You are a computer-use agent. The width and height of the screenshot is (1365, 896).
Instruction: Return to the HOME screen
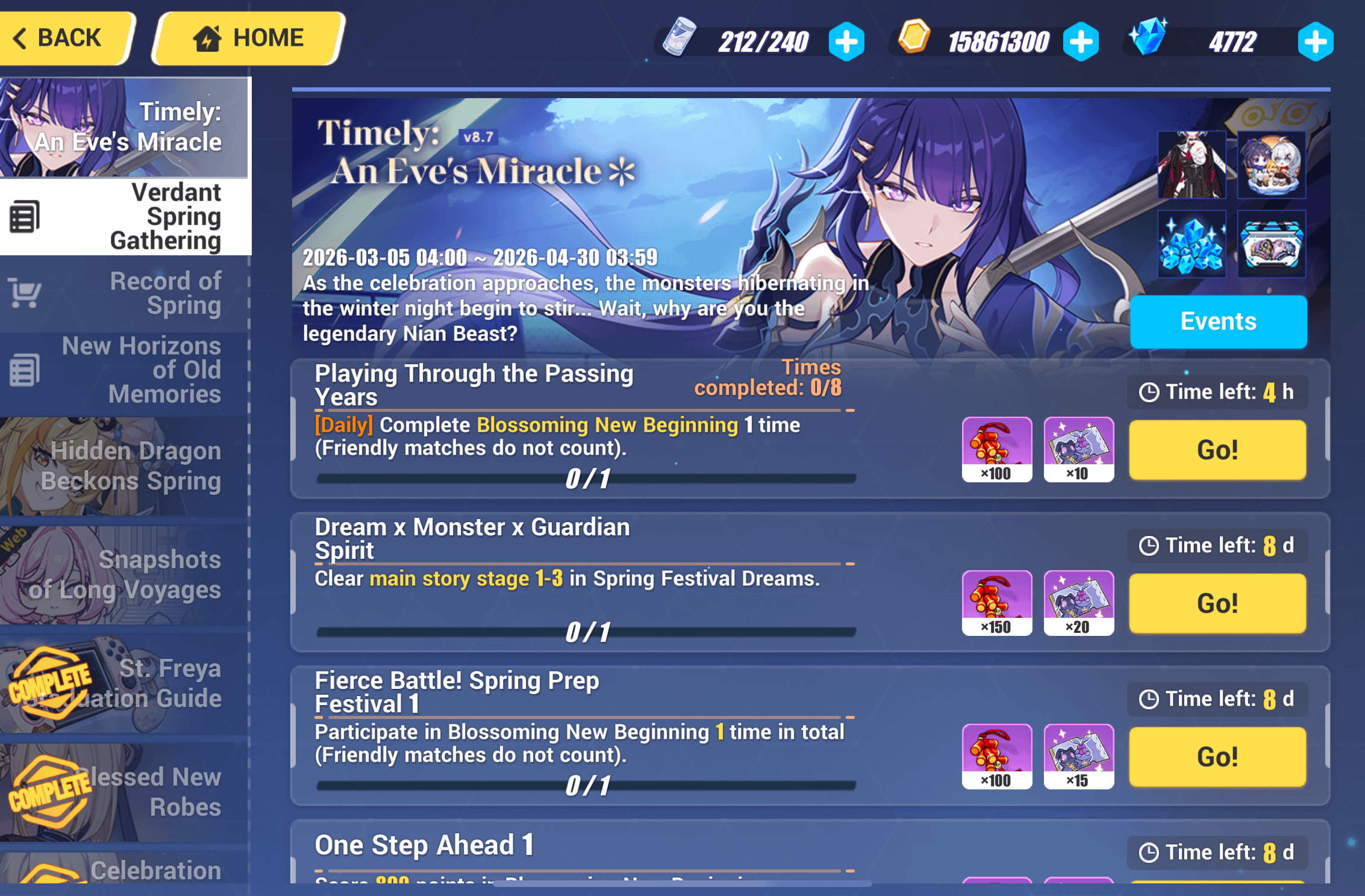click(248, 38)
